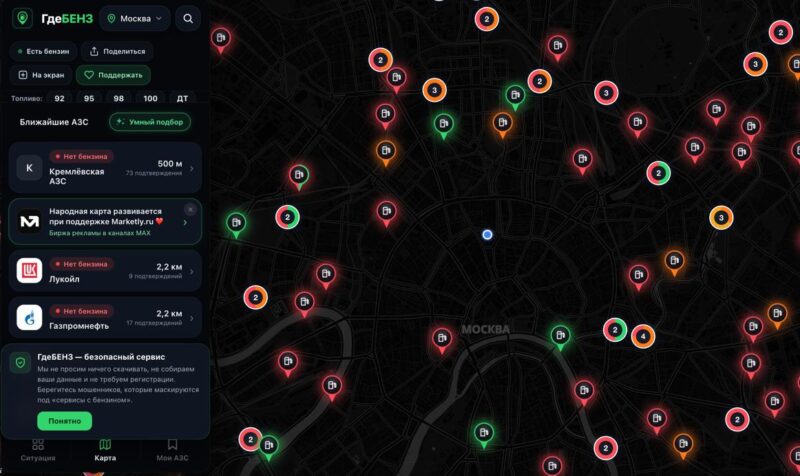This screenshot has width=800, height=476.
Task: Switch to the Мои АЗС tab
Action: click(x=172, y=450)
